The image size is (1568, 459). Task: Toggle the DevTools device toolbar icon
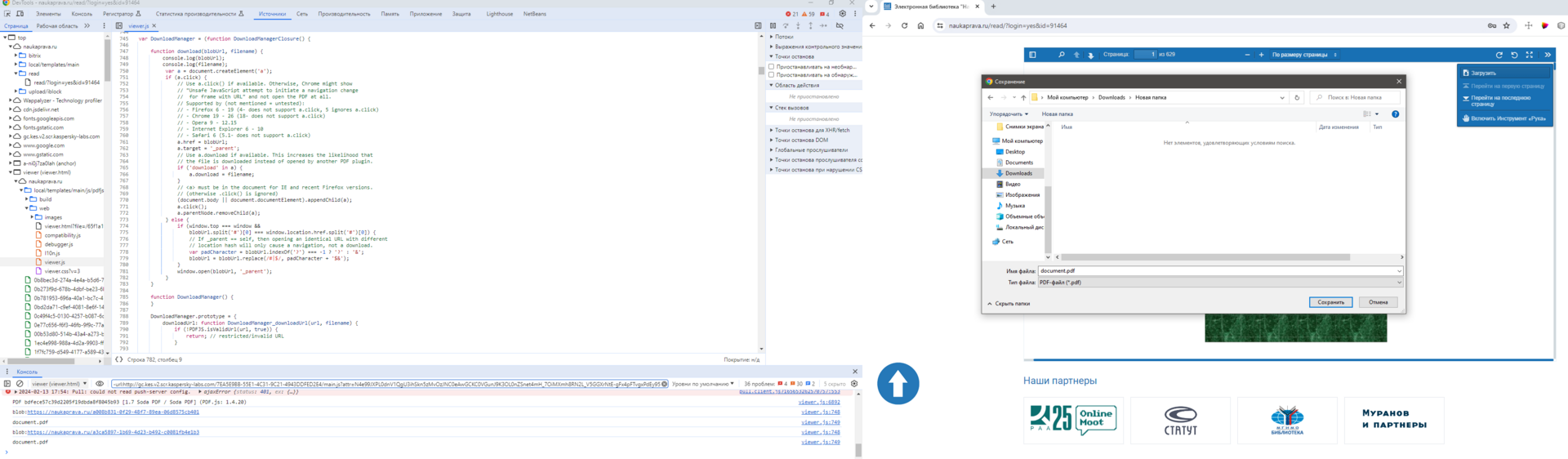click(20, 14)
